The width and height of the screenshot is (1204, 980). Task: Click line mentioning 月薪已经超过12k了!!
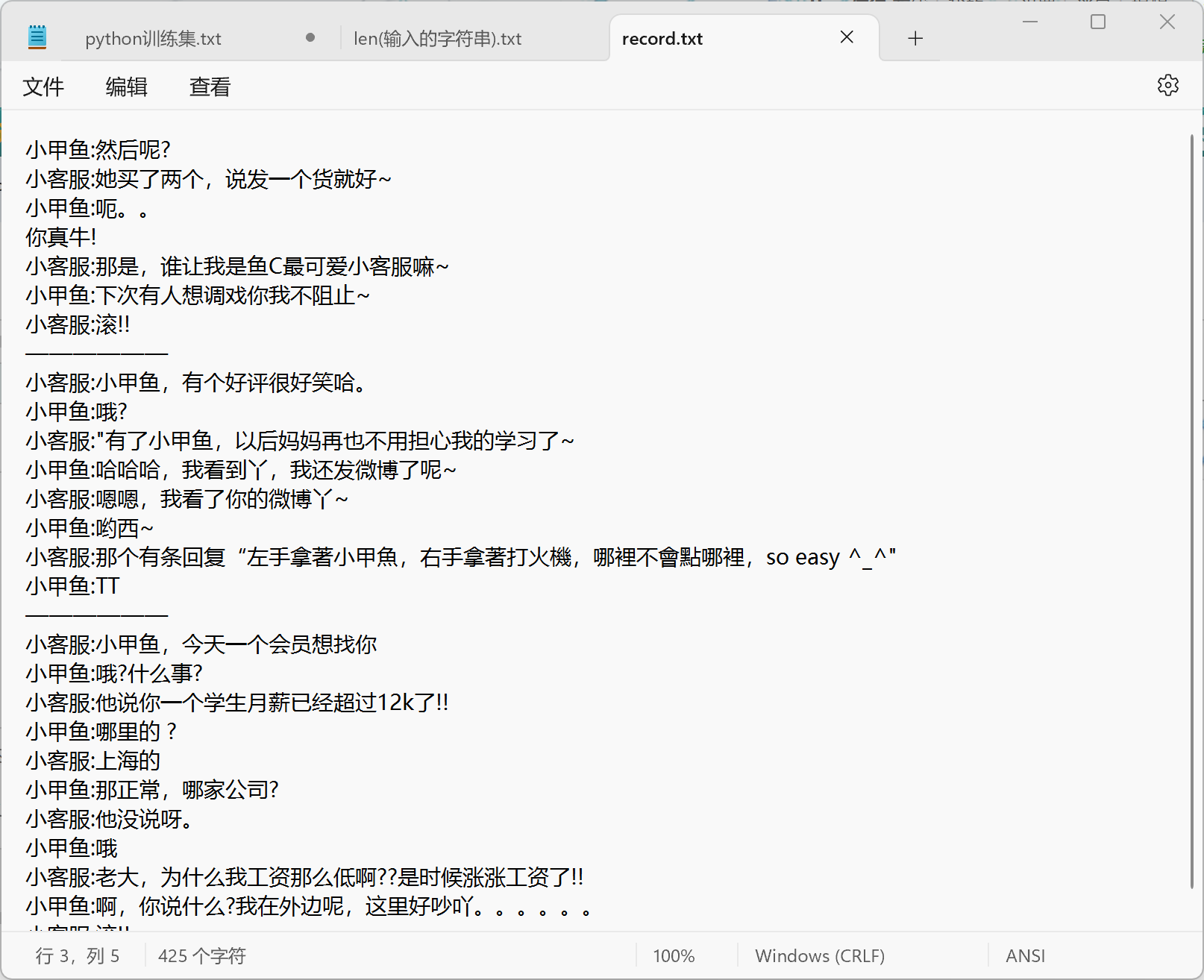tap(236, 703)
